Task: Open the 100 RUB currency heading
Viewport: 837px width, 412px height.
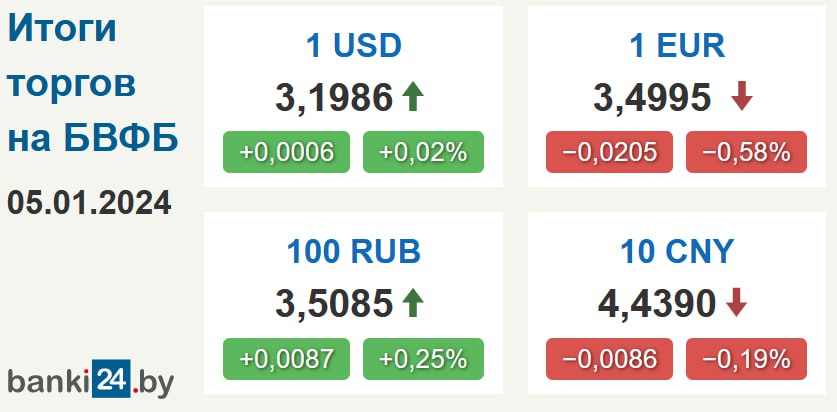Action: click(x=353, y=251)
